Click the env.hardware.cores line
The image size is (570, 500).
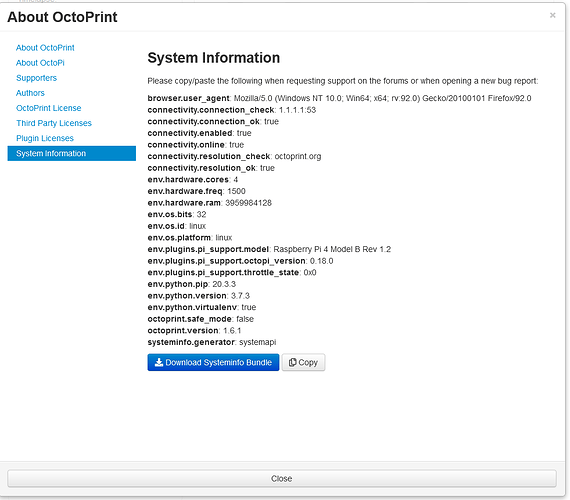(x=193, y=180)
